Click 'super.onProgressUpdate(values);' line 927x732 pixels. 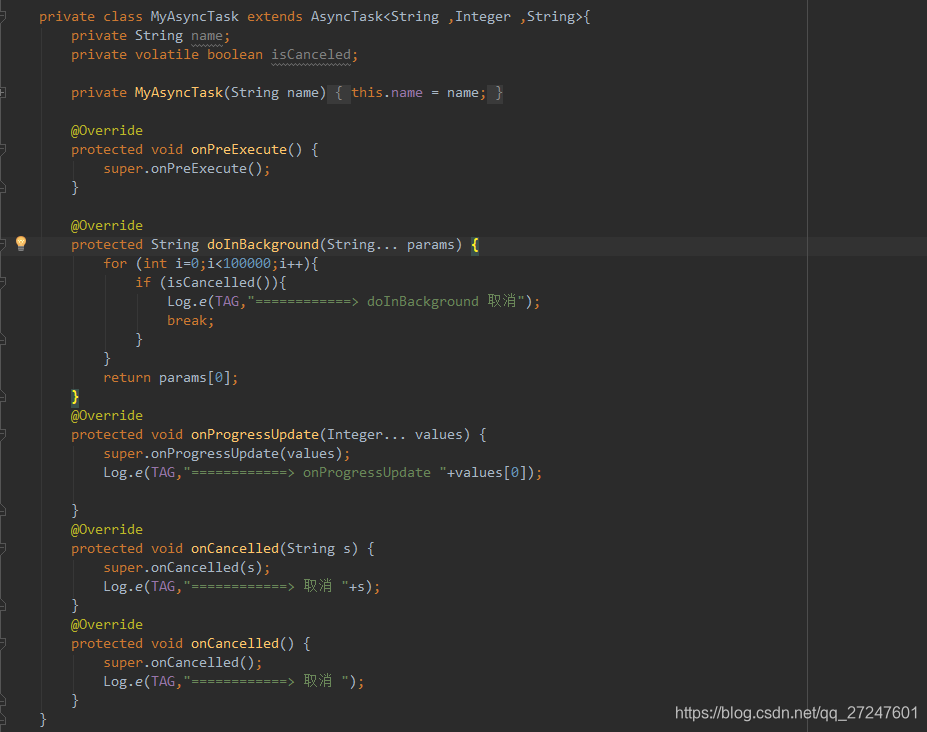pos(227,454)
